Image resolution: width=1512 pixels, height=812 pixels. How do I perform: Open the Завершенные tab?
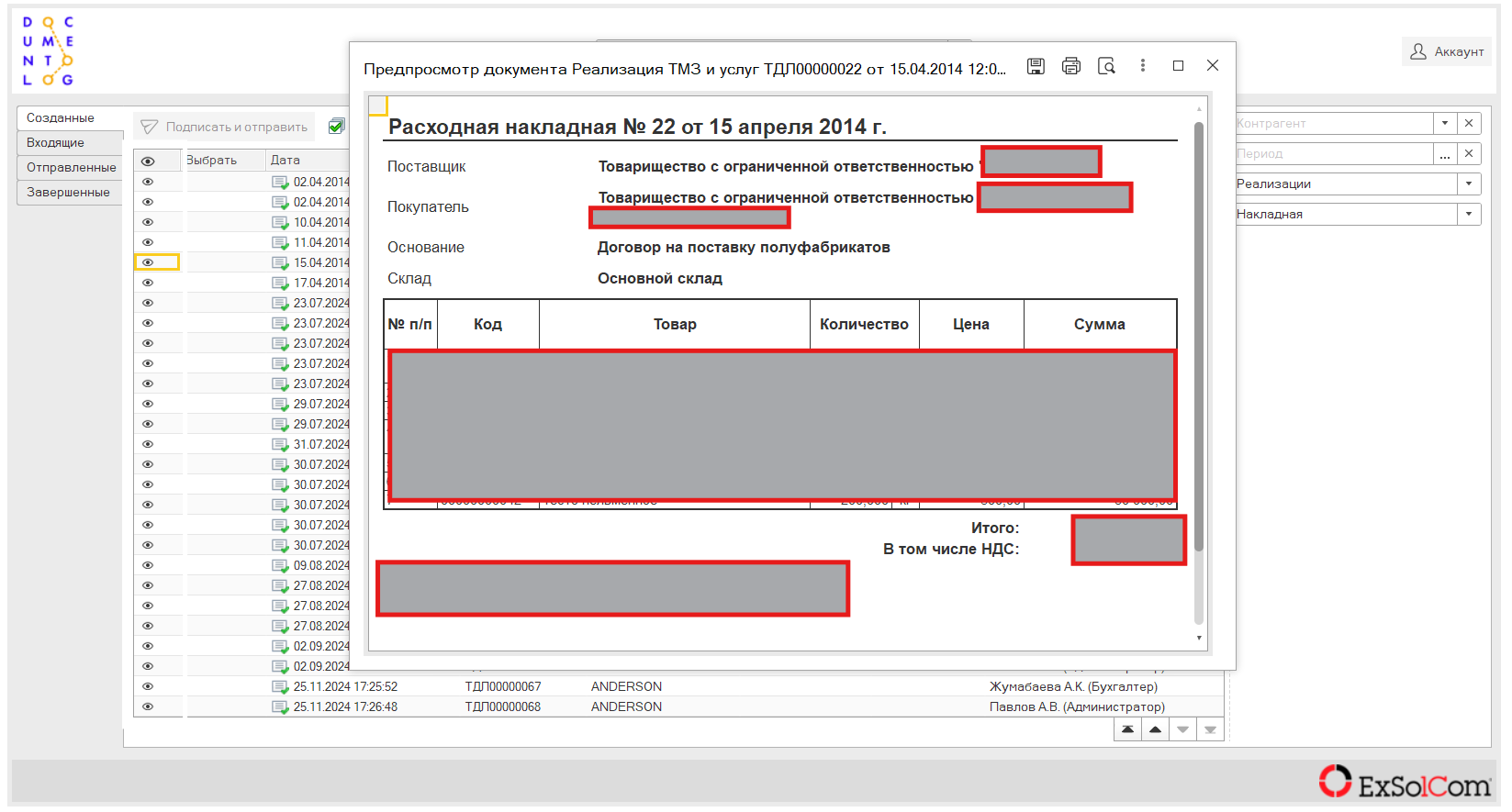[x=70, y=192]
